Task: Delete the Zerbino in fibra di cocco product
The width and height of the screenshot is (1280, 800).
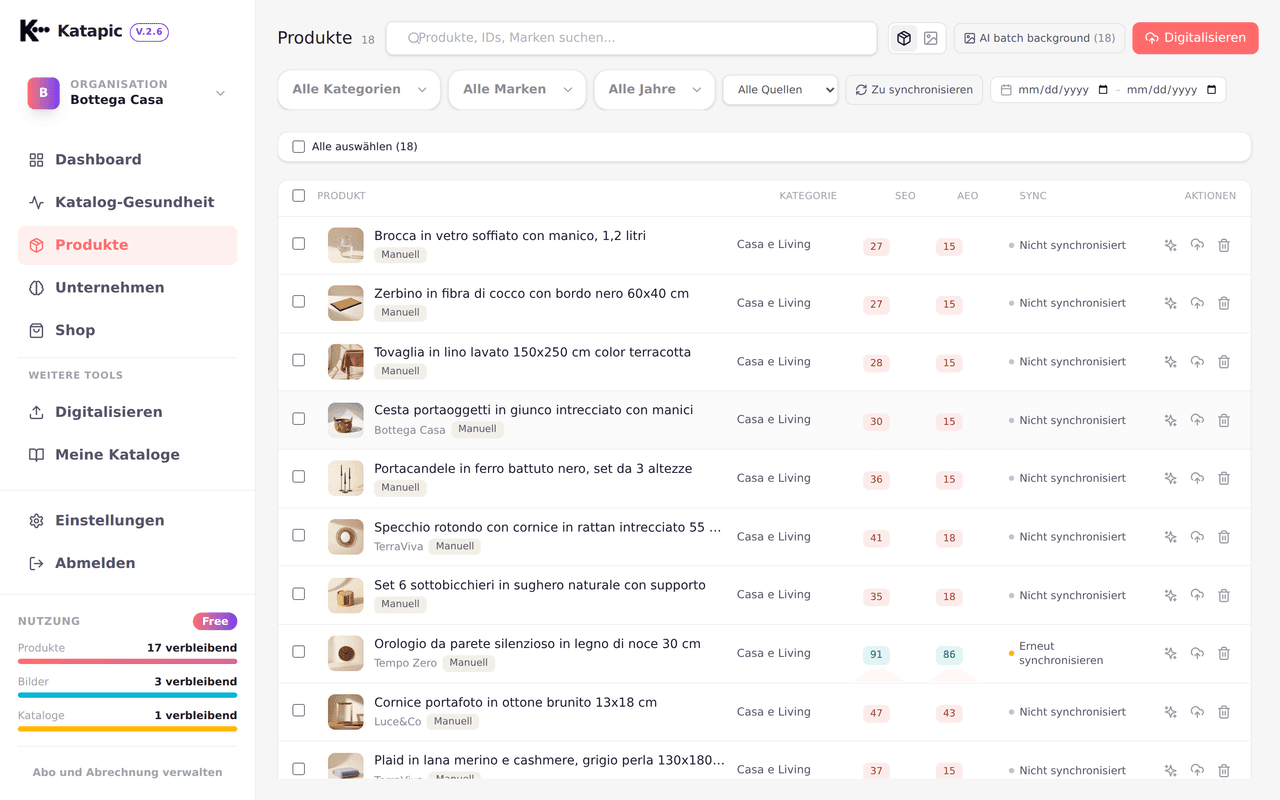Action: tap(1224, 303)
